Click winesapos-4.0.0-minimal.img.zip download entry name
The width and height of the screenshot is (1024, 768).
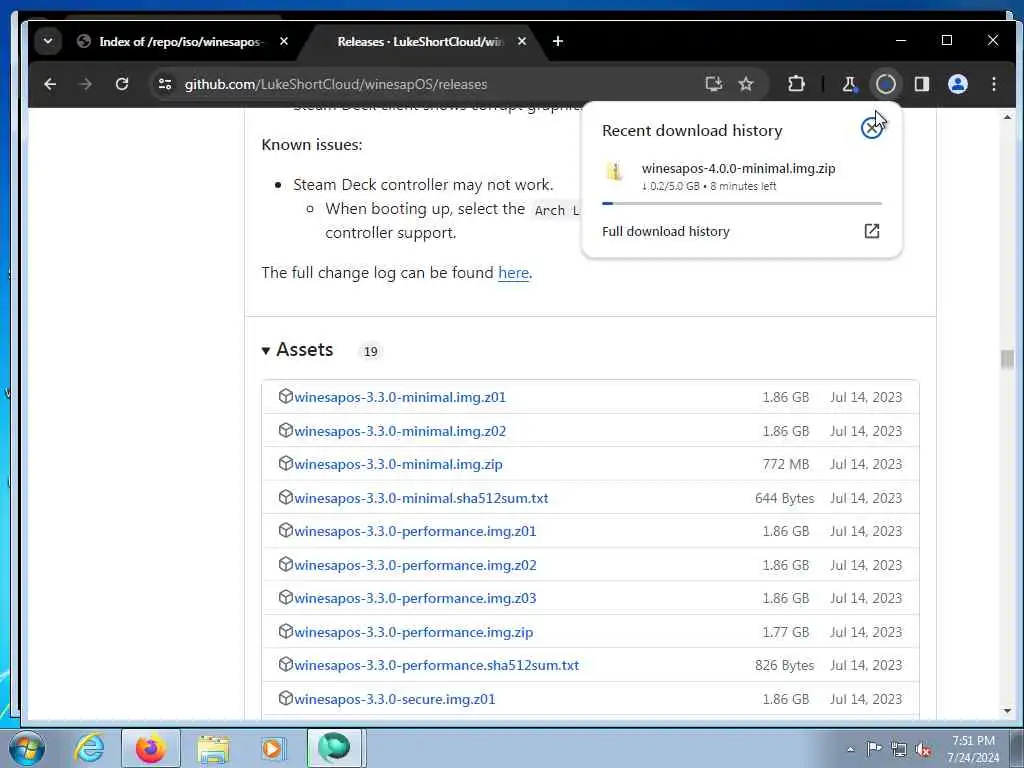click(x=738, y=168)
